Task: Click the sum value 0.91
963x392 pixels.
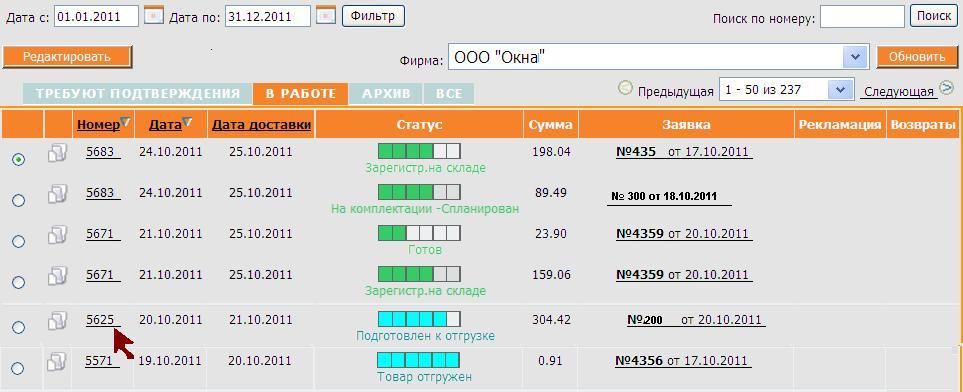Action: (x=550, y=361)
